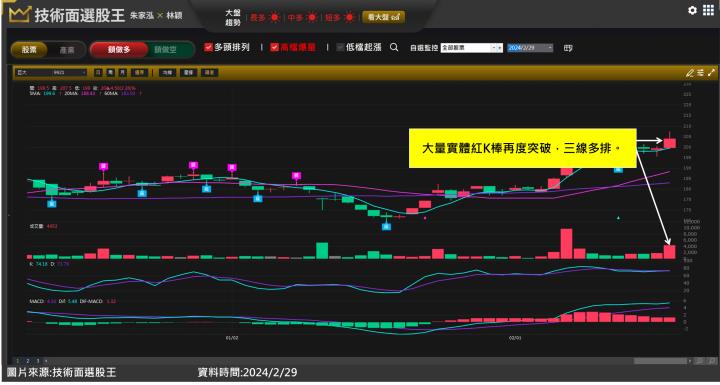Go to page 1 in bottom pager
The height and width of the screenshot is (385, 720).
17,361
